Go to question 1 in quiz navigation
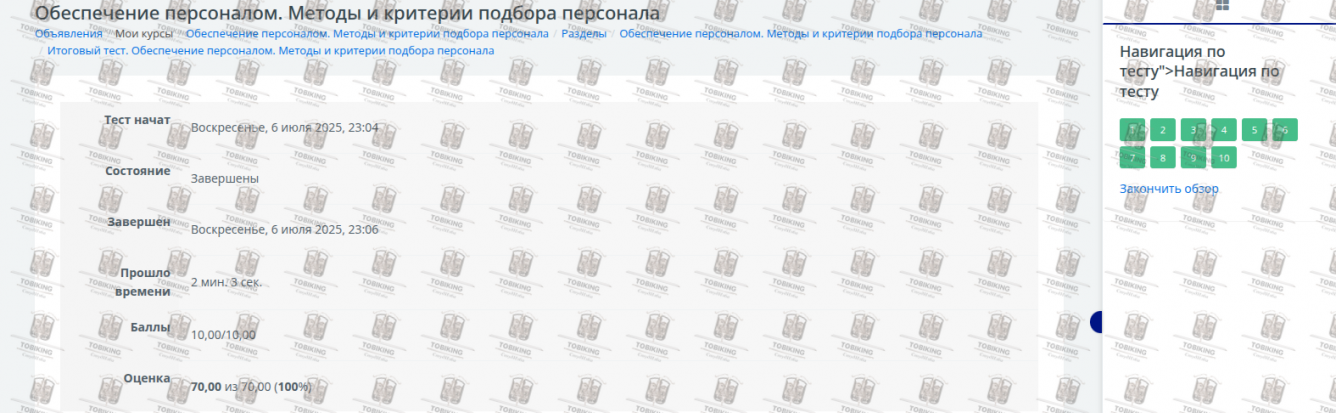 click(x=1132, y=130)
